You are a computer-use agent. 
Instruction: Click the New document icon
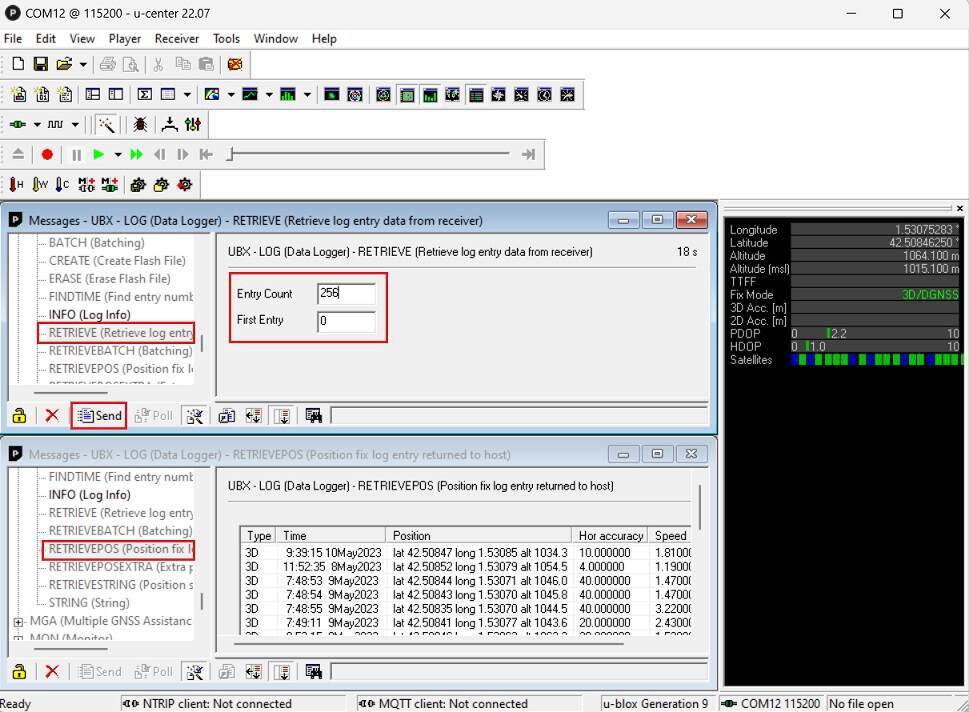click(x=18, y=64)
